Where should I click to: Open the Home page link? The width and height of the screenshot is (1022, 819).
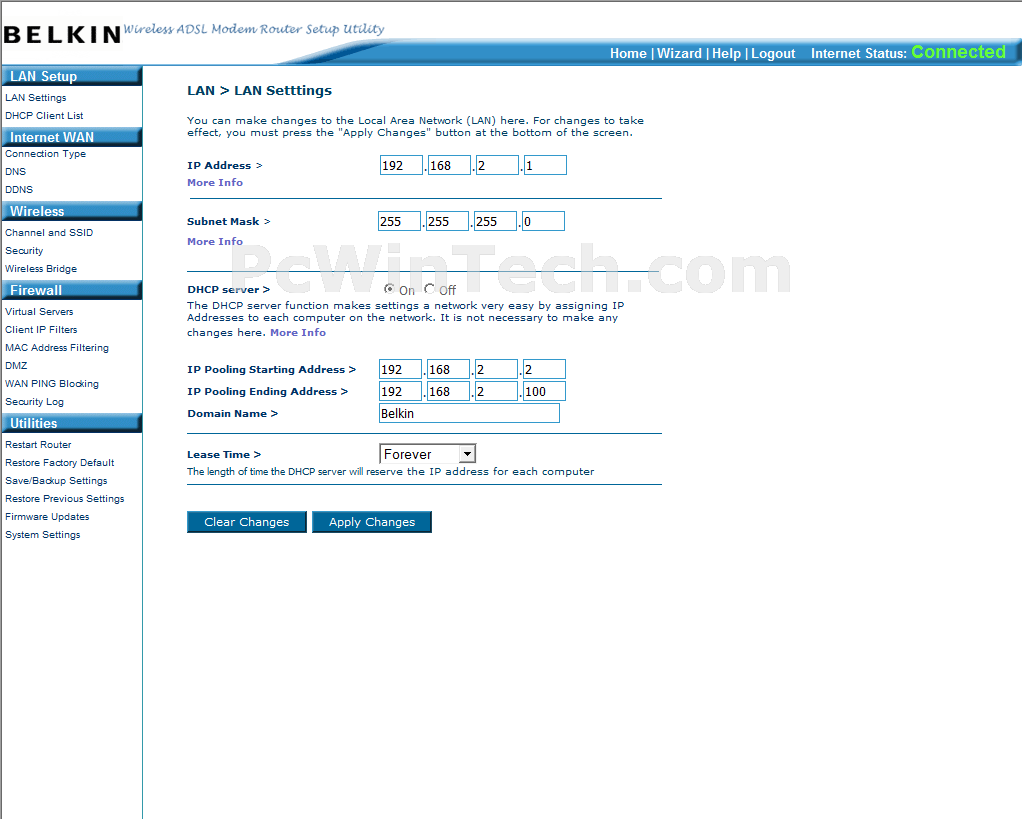[x=628, y=53]
